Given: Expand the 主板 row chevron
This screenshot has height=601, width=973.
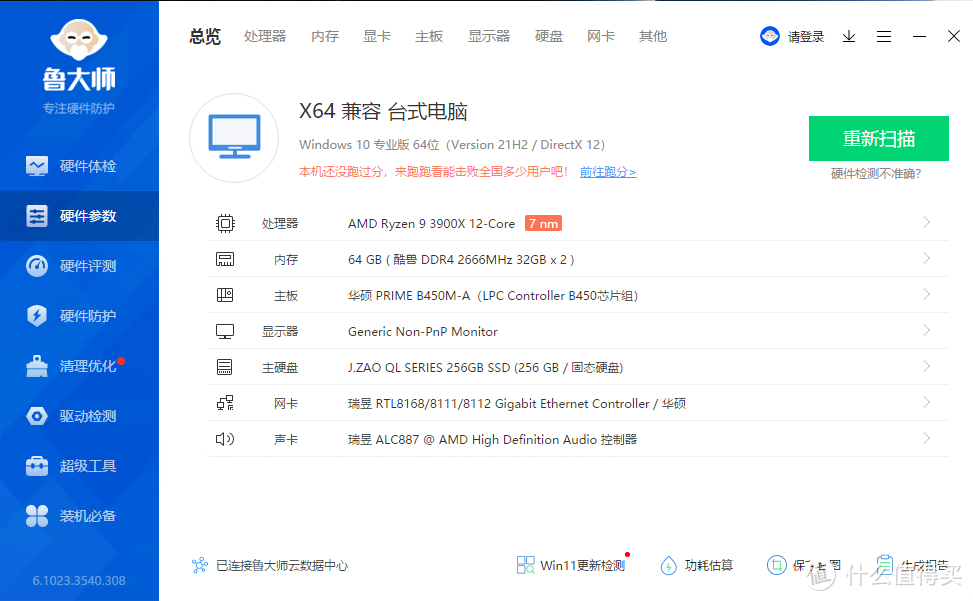Looking at the screenshot, I should 926,294.
